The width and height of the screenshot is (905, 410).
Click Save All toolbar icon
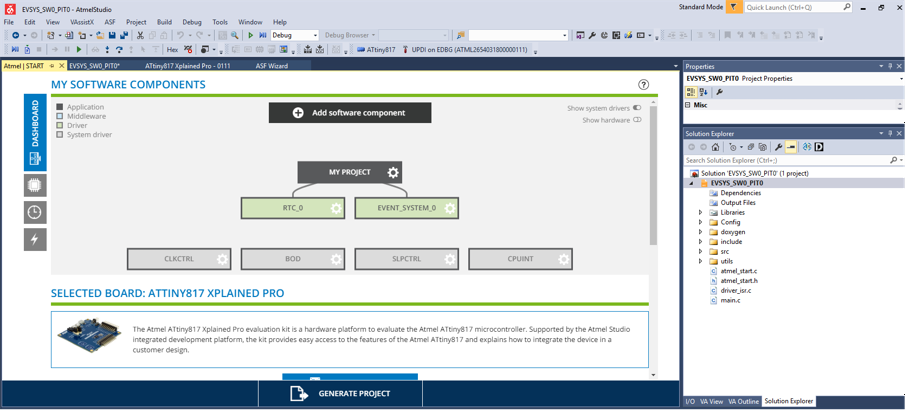point(124,35)
